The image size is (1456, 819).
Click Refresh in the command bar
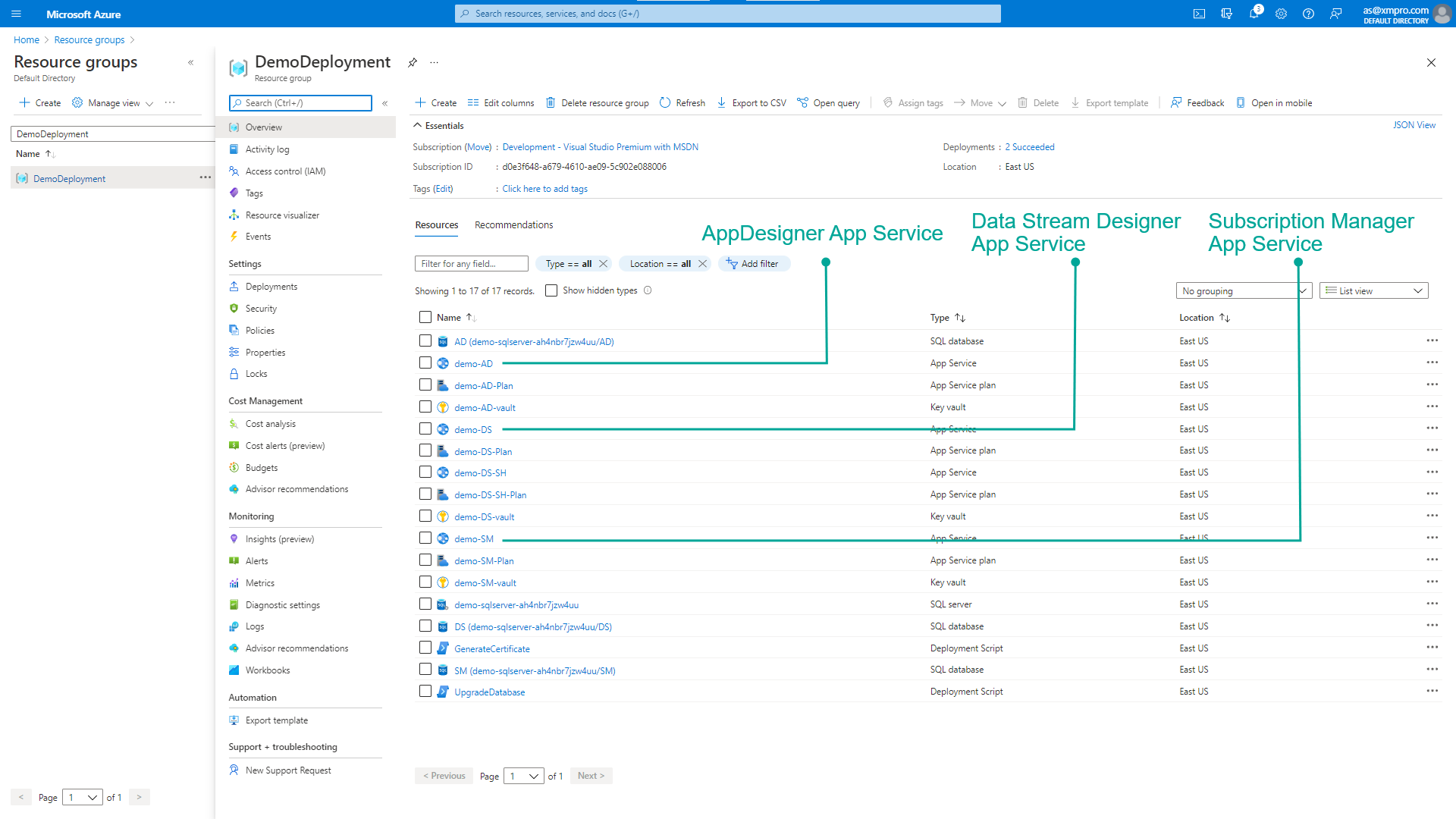[682, 103]
